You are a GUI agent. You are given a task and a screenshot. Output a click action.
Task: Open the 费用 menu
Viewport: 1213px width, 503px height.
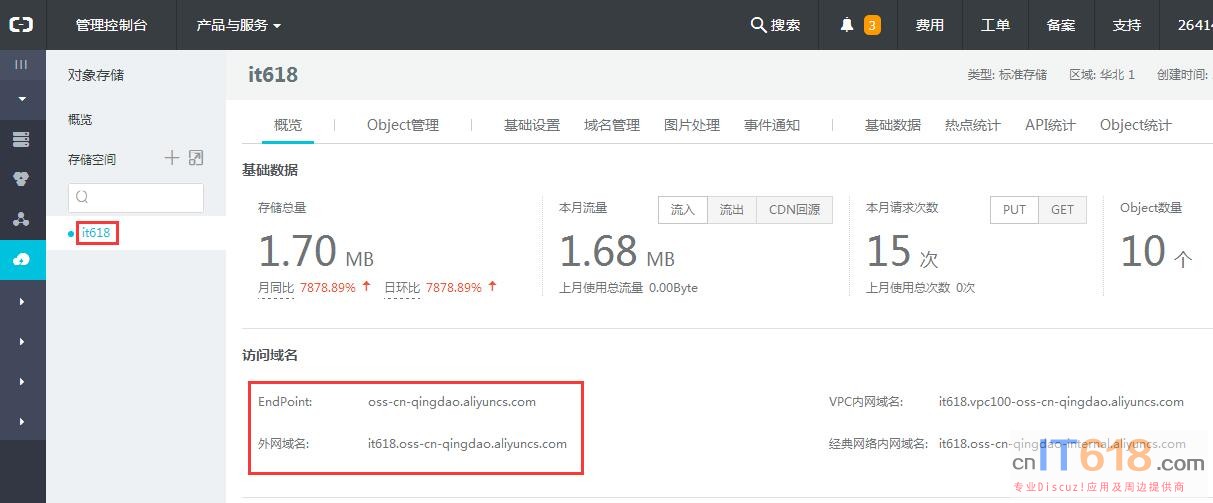click(x=929, y=25)
